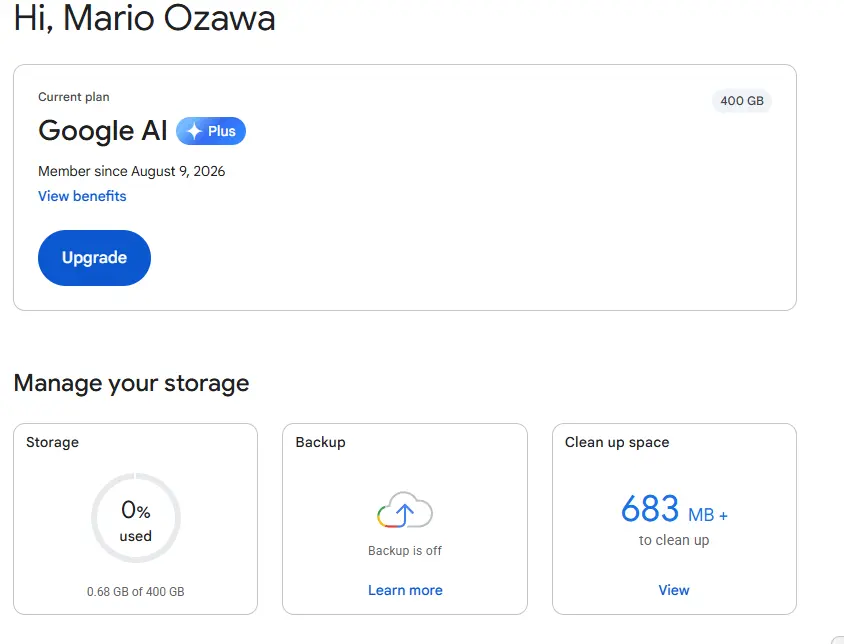Open Learn more link in Backup card

coord(405,590)
